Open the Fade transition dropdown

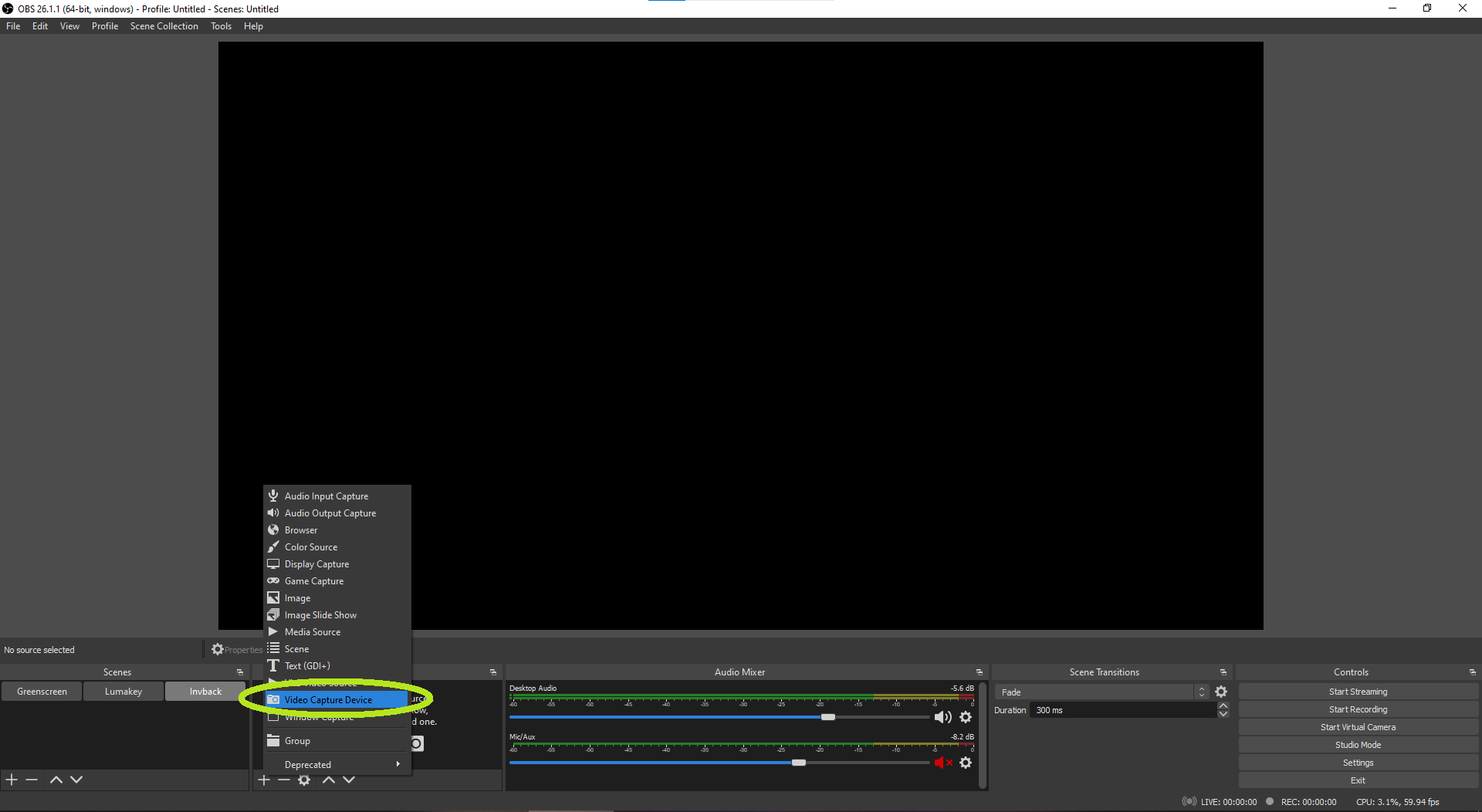1101,692
